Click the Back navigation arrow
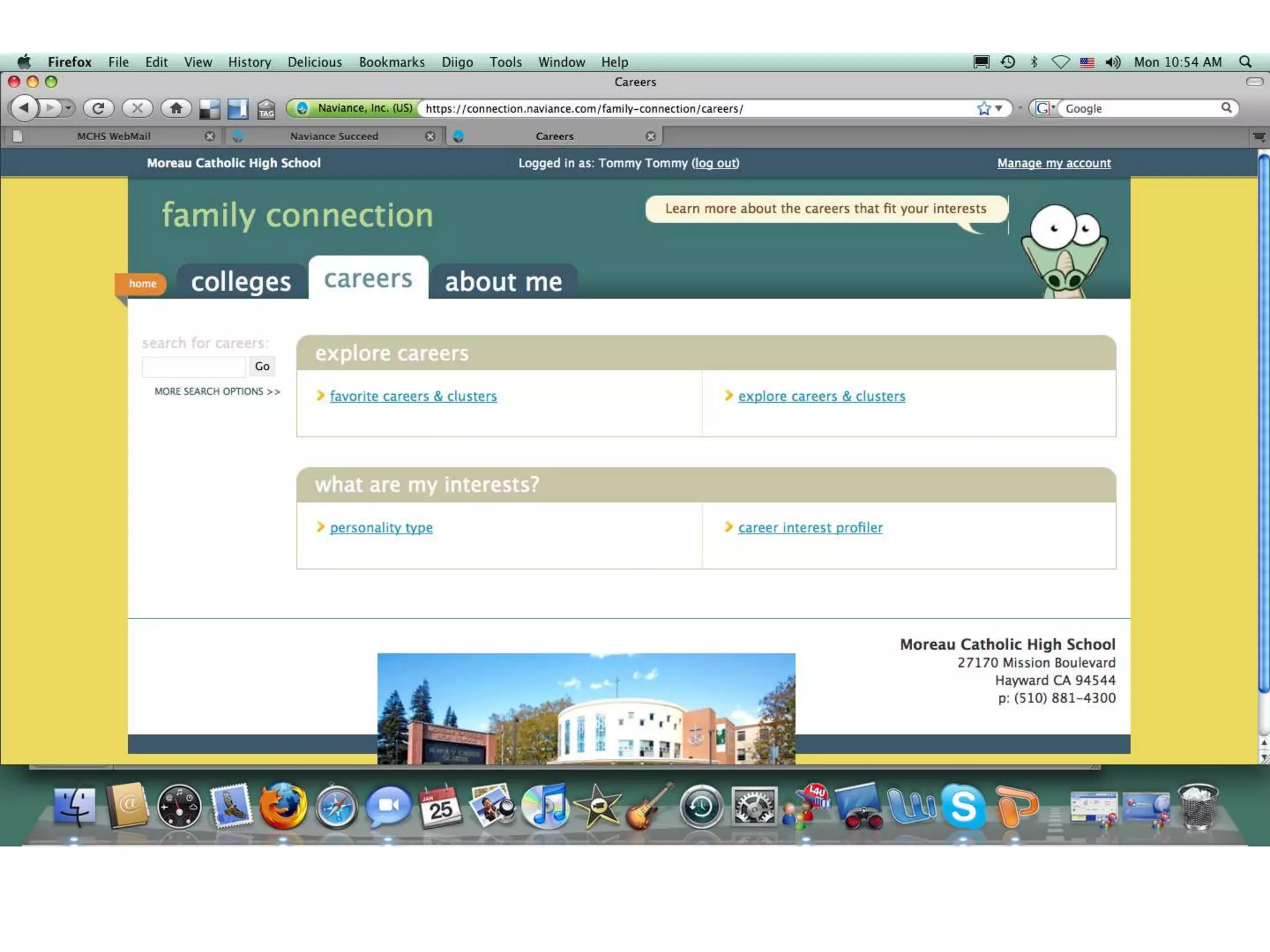Image resolution: width=1270 pixels, height=952 pixels. pyautogui.click(x=25, y=108)
